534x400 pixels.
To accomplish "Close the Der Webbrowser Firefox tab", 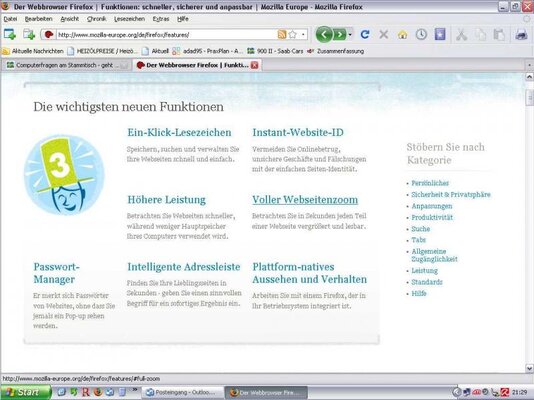I will click(x=254, y=65).
